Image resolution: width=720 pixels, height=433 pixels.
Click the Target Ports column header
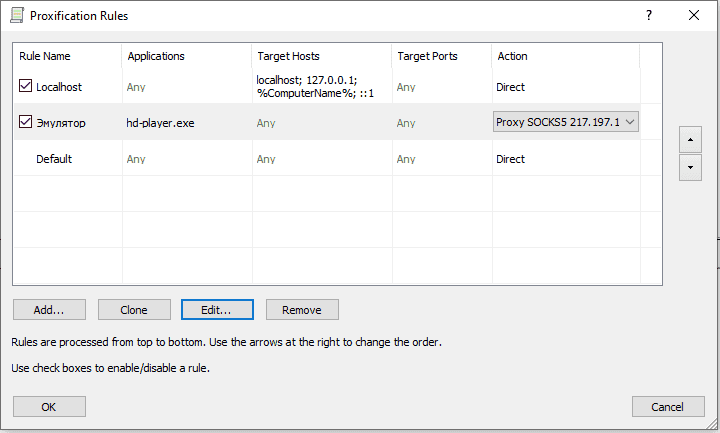(x=427, y=56)
